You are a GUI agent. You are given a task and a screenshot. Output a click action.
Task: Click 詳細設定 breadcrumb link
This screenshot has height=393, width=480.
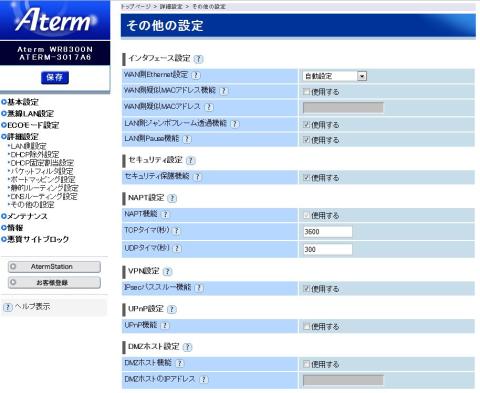point(171,6)
